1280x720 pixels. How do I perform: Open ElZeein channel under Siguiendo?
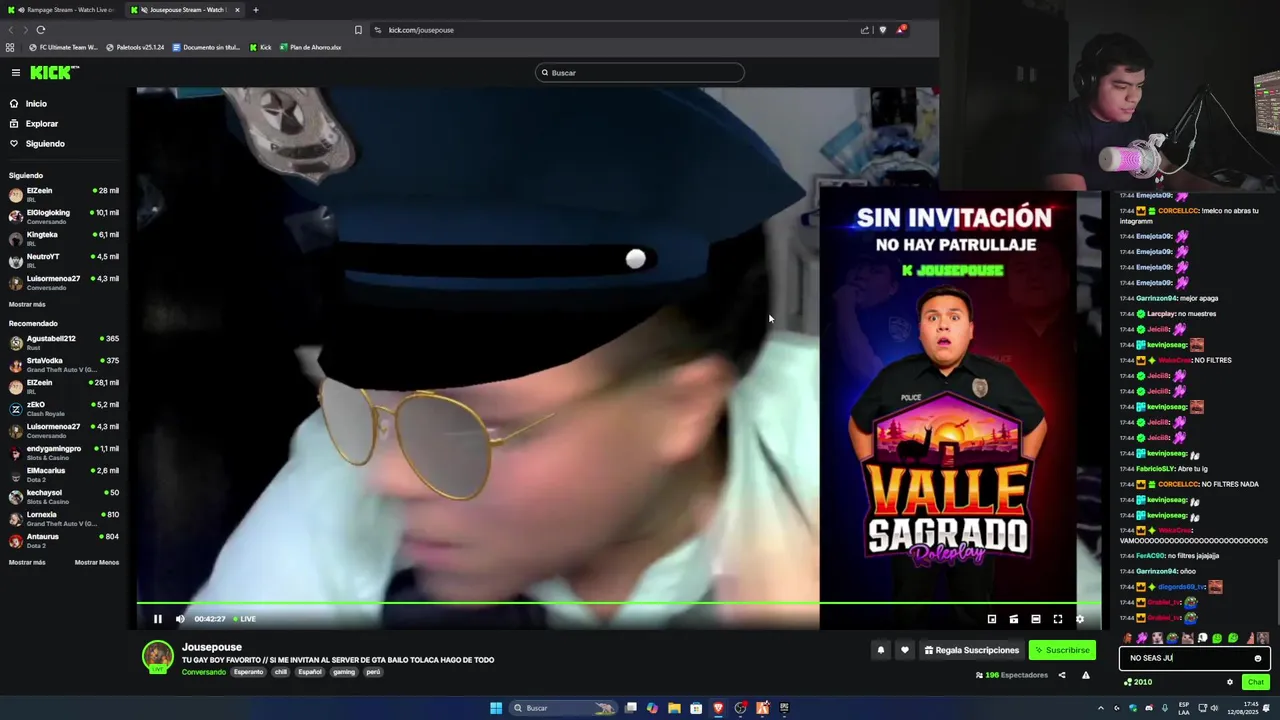(x=64, y=194)
